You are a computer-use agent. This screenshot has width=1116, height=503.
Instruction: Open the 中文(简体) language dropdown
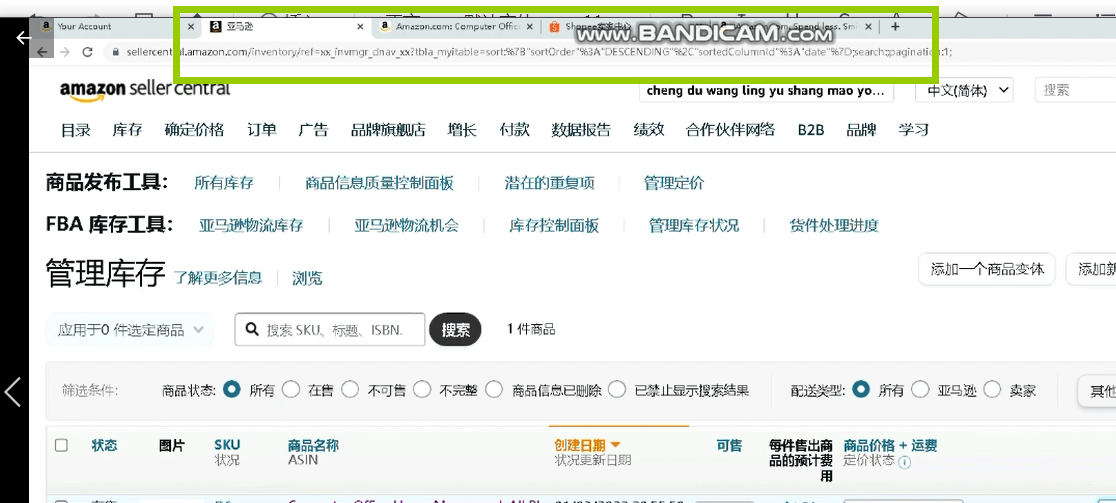click(964, 90)
